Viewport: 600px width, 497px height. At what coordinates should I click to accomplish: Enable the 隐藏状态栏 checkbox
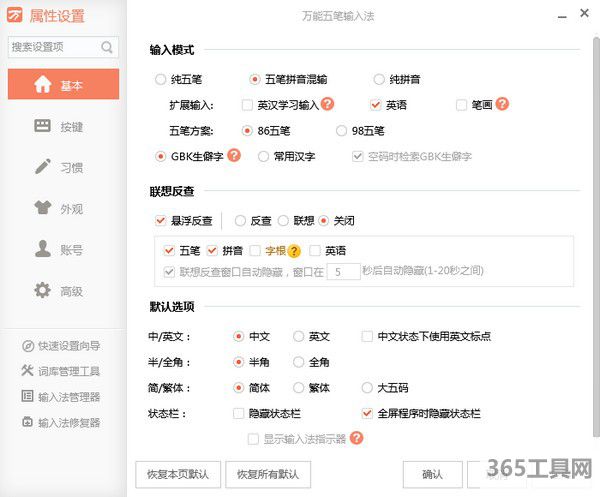point(238,413)
